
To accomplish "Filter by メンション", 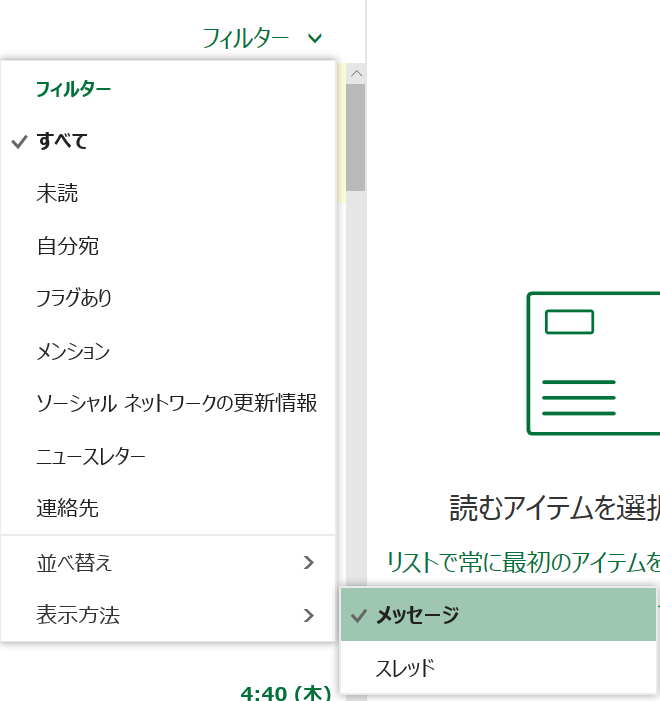I will [x=168, y=351].
